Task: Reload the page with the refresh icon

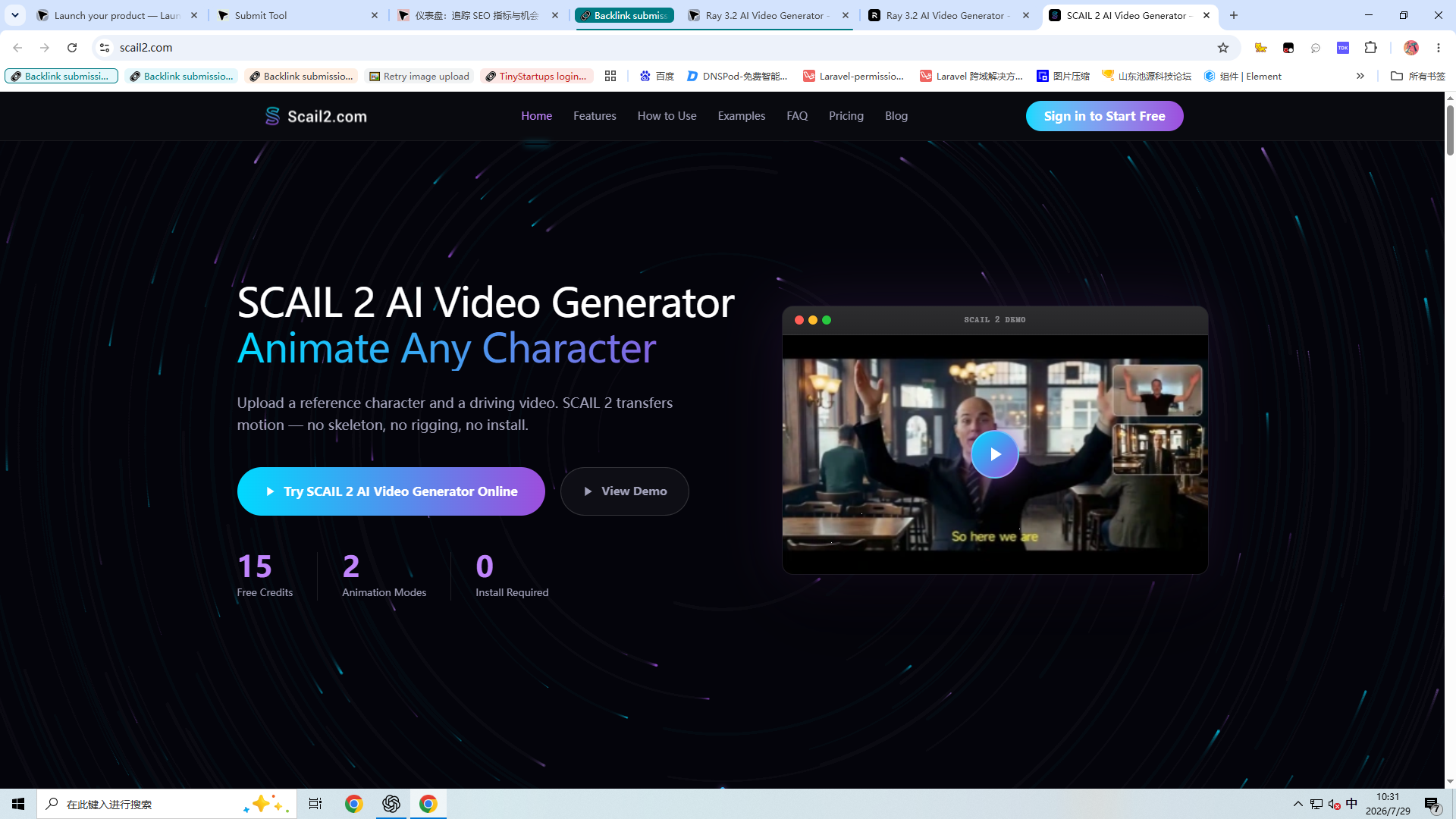Action: (72, 48)
